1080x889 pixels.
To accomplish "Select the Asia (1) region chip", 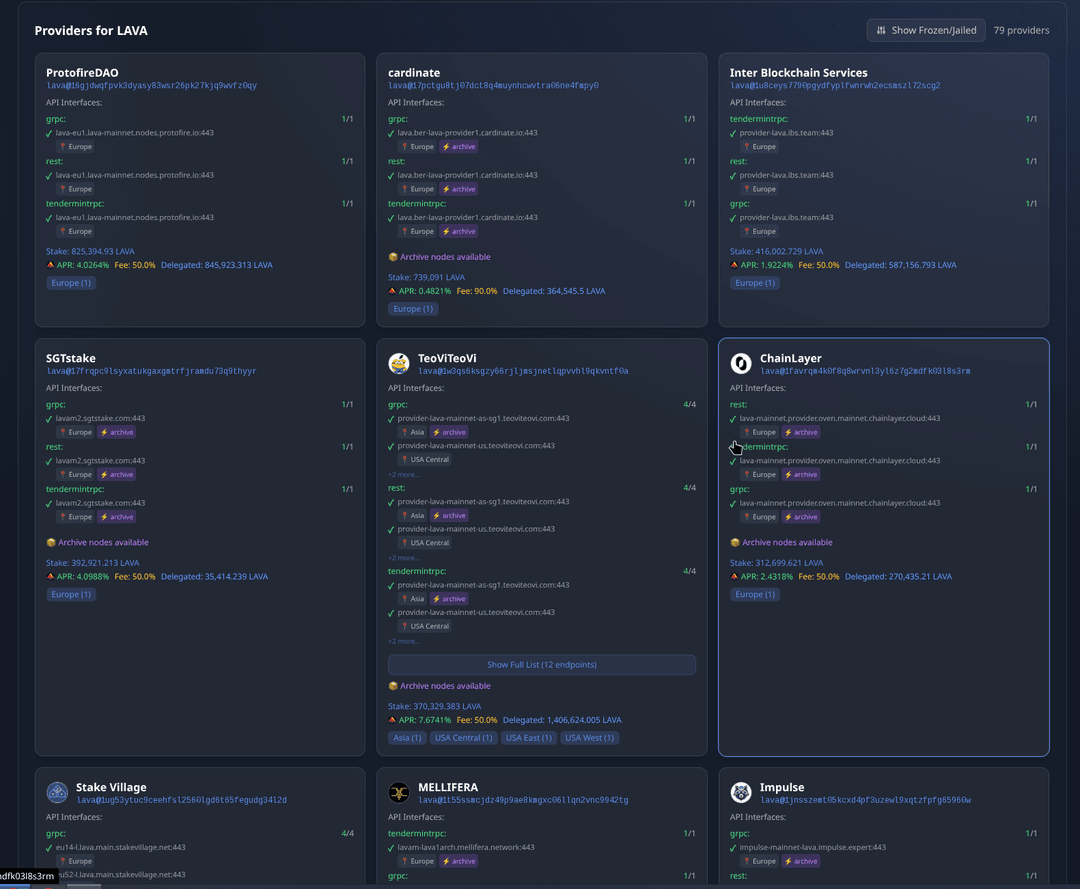I will 407,738.
